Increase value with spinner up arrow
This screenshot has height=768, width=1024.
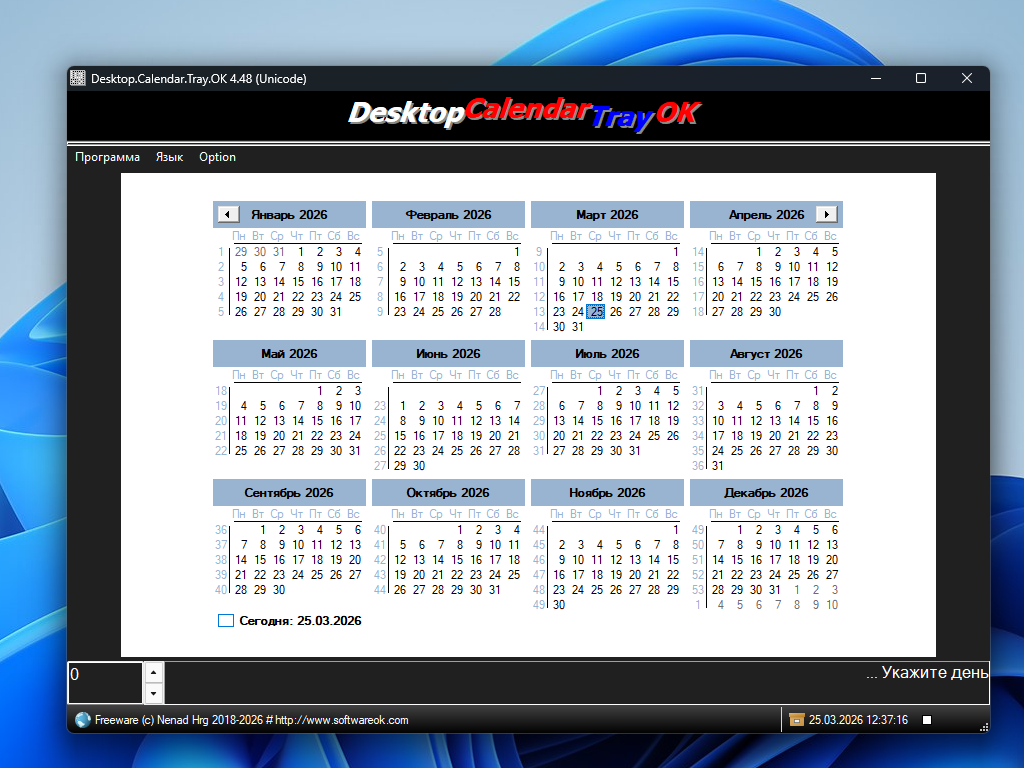coord(153,672)
